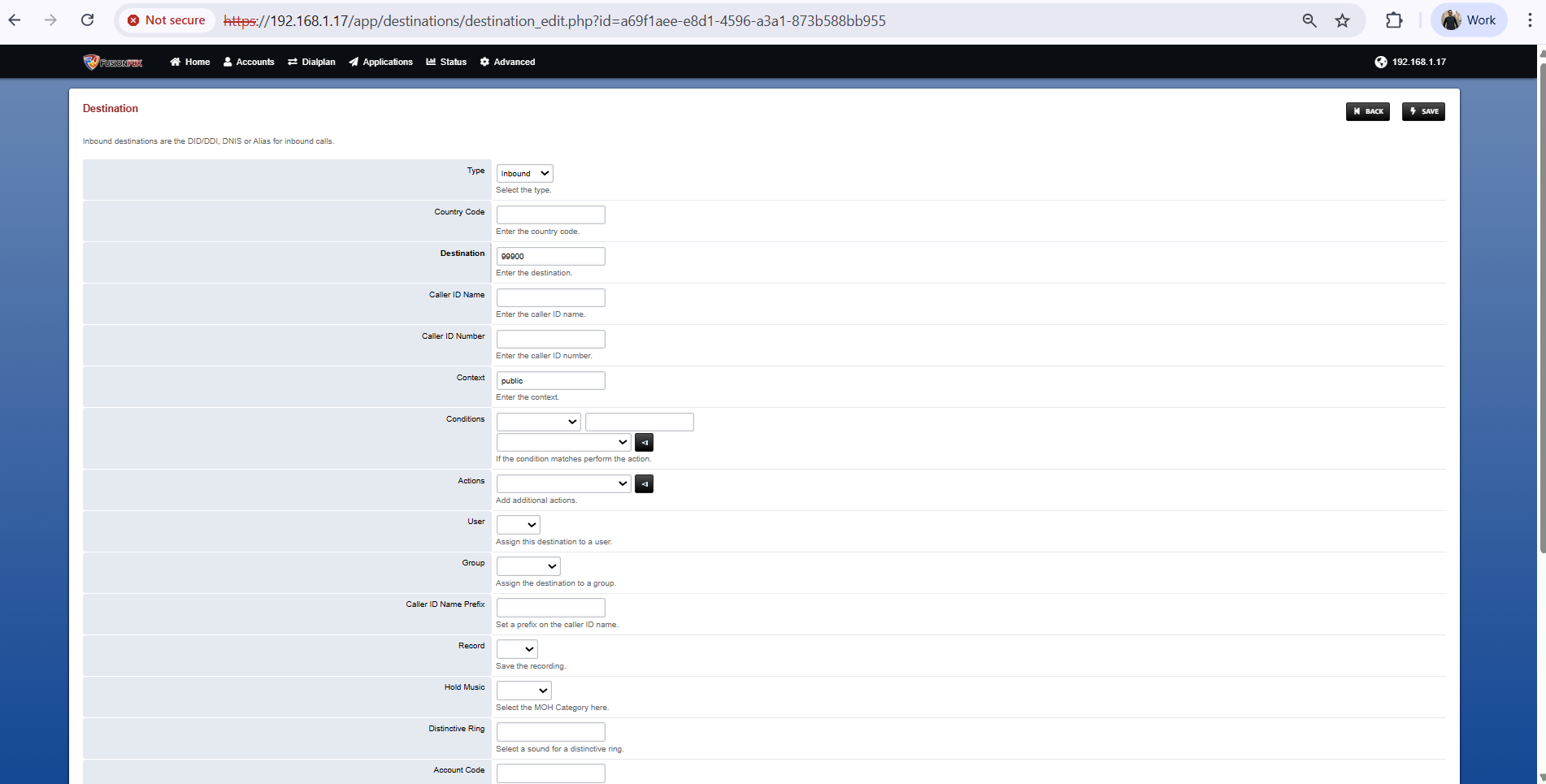Open the Hold Music dropdown

click(x=523, y=691)
